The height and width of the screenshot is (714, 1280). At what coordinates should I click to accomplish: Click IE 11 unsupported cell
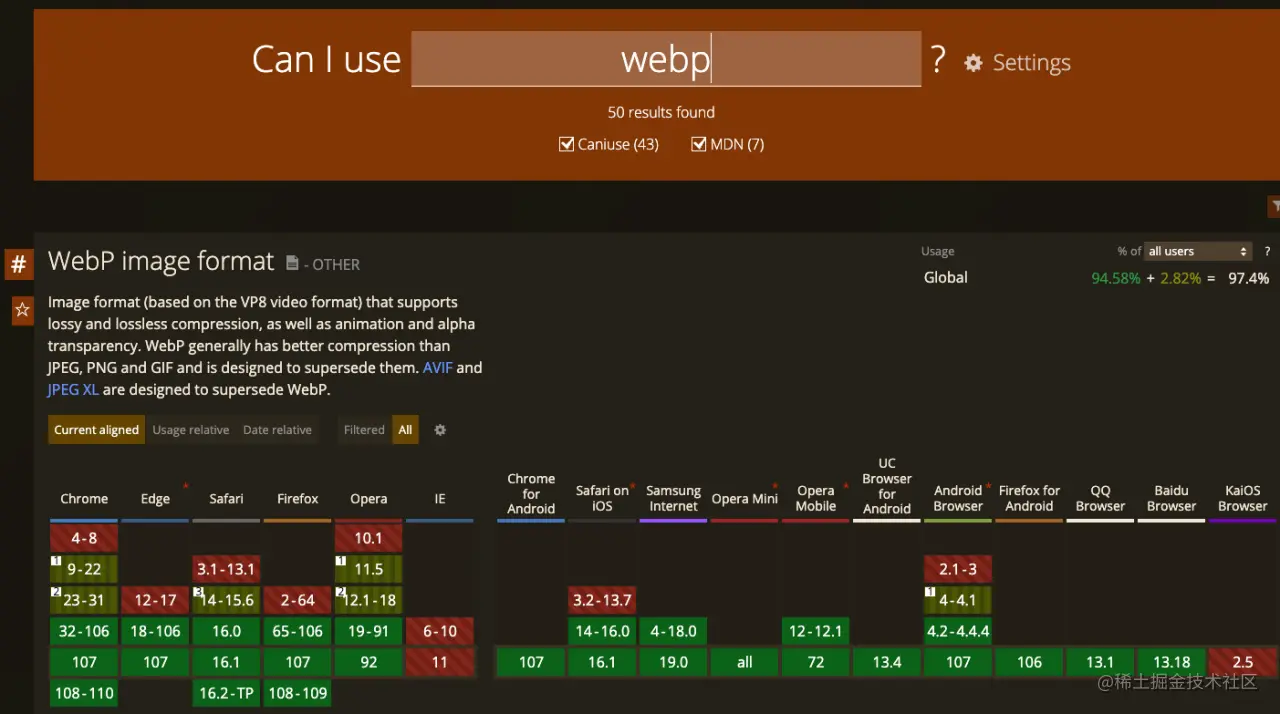pos(440,662)
